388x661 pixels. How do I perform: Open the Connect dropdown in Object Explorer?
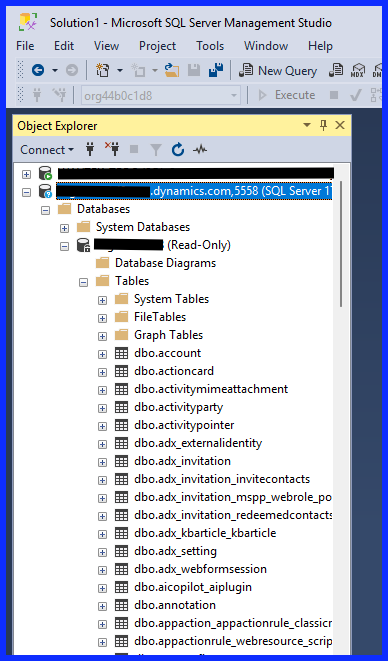click(47, 150)
